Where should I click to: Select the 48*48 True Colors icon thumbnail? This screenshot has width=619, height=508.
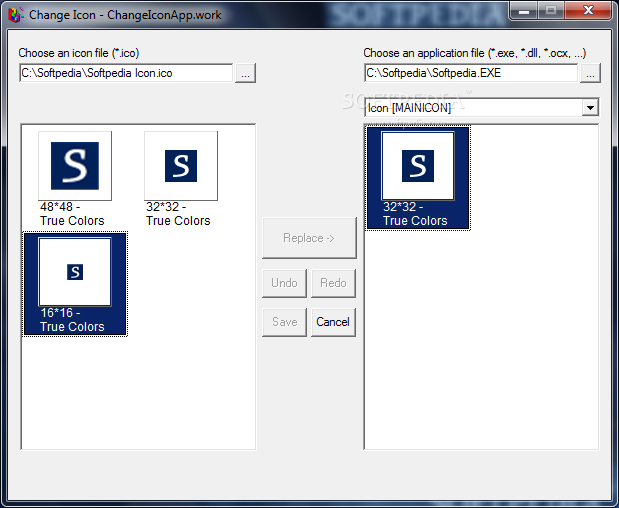[x=75, y=166]
